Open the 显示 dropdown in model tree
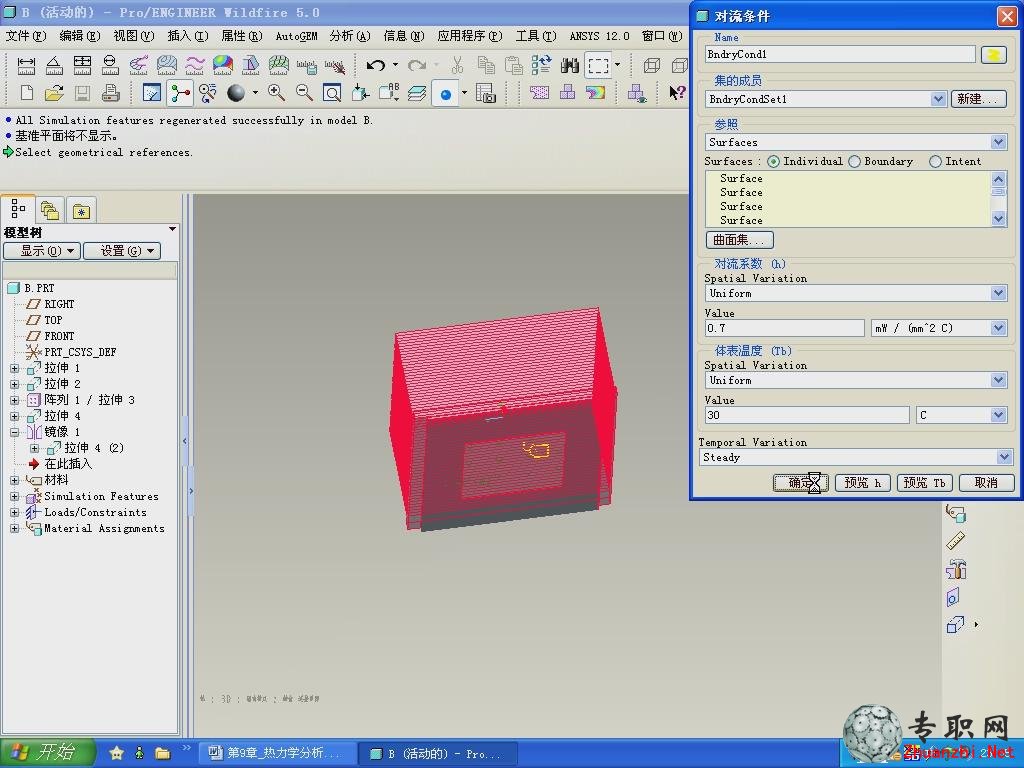The width and height of the screenshot is (1024, 768). pyautogui.click(x=42, y=251)
